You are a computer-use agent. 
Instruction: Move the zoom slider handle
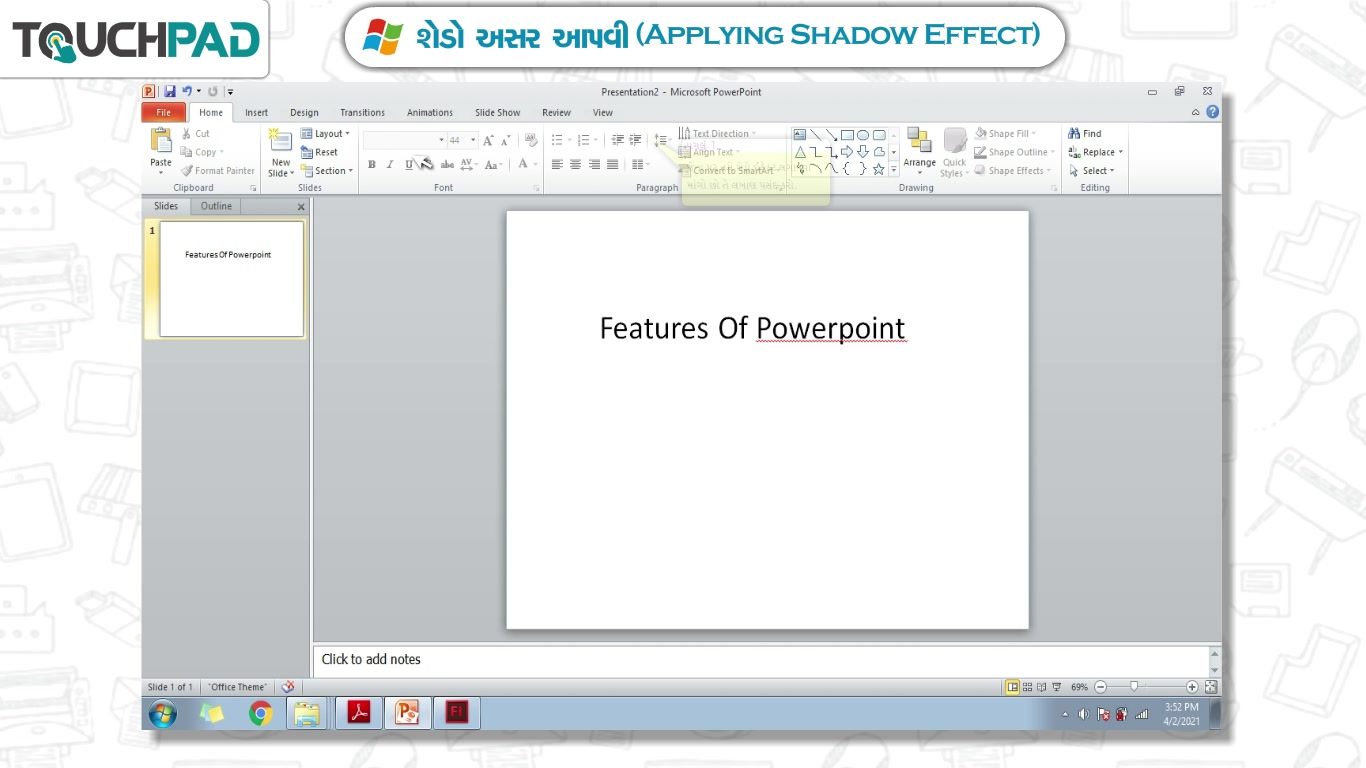click(x=1134, y=687)
